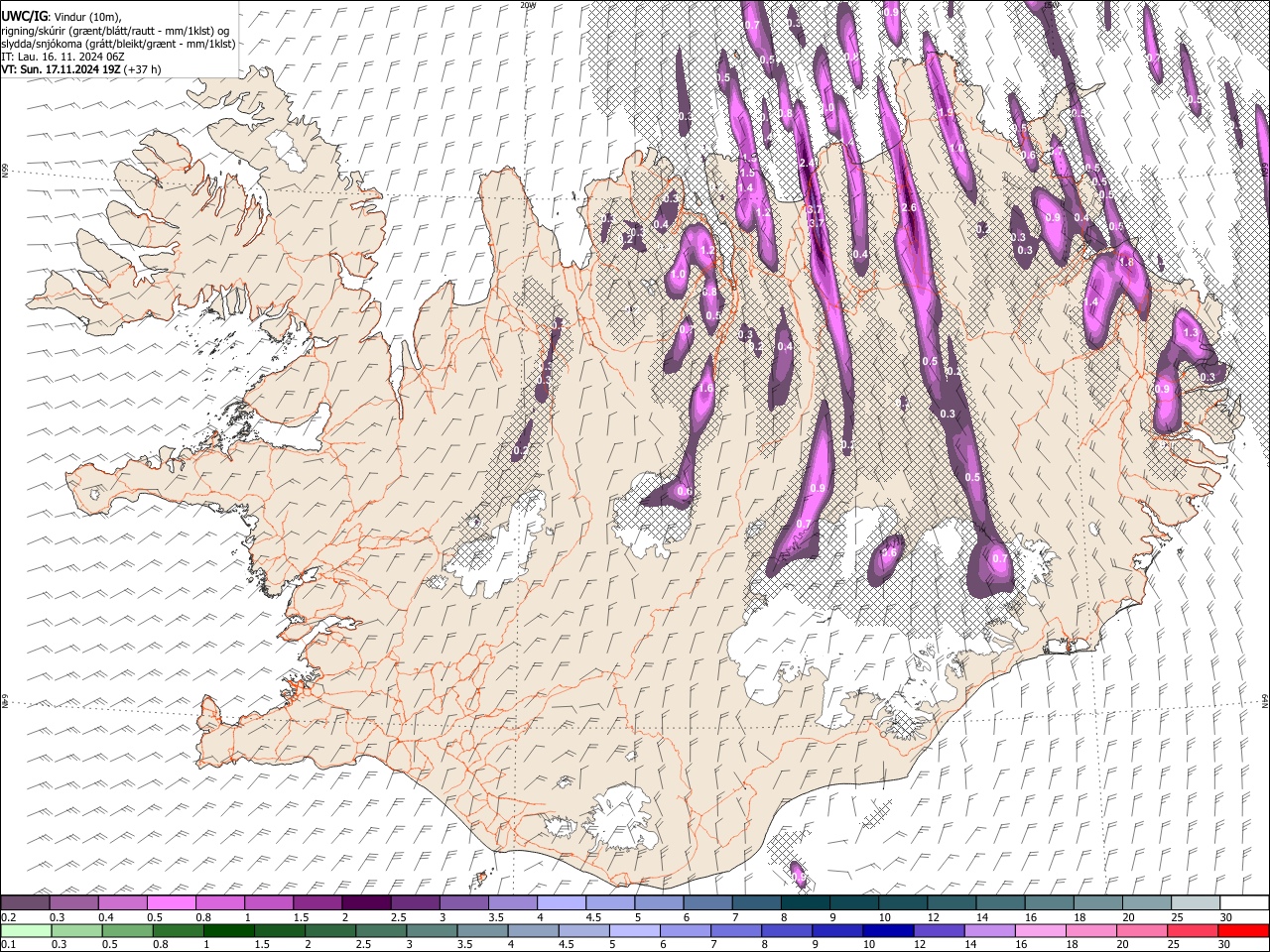This screenshot has width=1270, height=952.
Task: Click the '20W' longitude label at the top edge
Action: click(x=529, y=5)
